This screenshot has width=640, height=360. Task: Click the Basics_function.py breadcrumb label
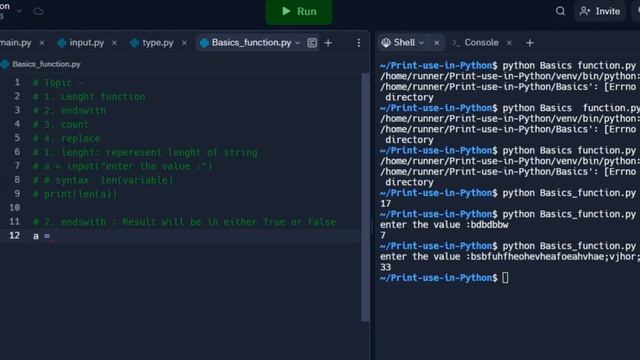(x=46, y=64)
